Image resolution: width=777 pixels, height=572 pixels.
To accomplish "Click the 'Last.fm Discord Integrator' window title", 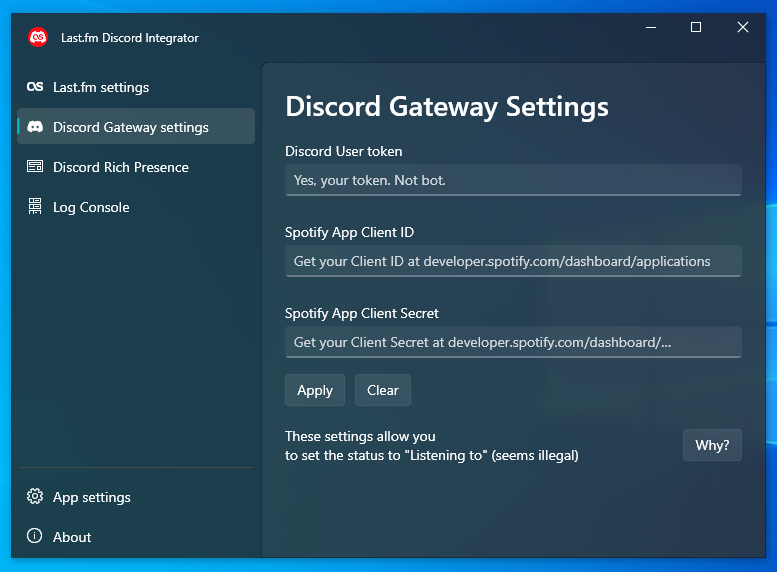I will click(130, 38).
